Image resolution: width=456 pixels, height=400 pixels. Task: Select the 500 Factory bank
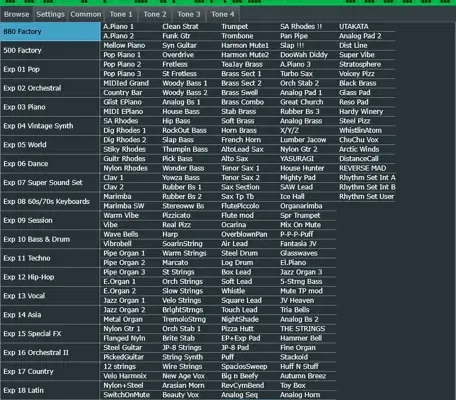[50, 50]
